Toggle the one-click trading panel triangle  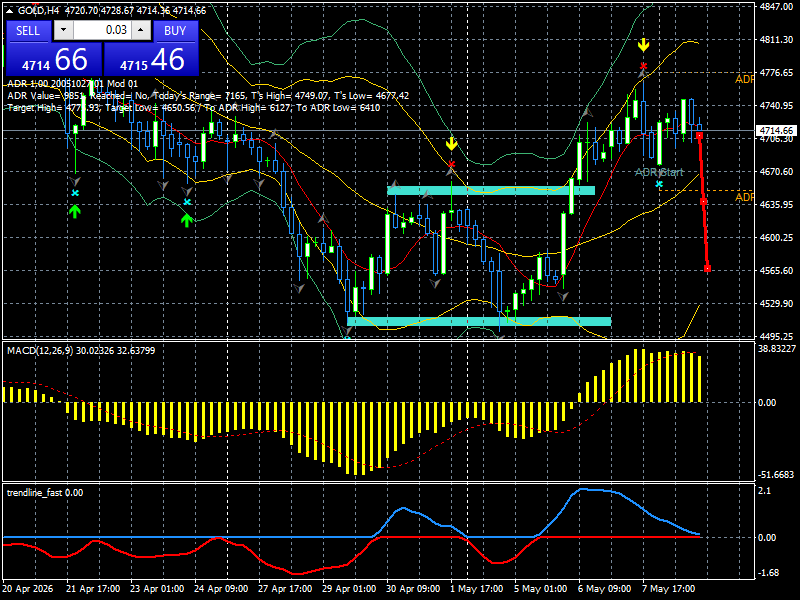point(9,10)
